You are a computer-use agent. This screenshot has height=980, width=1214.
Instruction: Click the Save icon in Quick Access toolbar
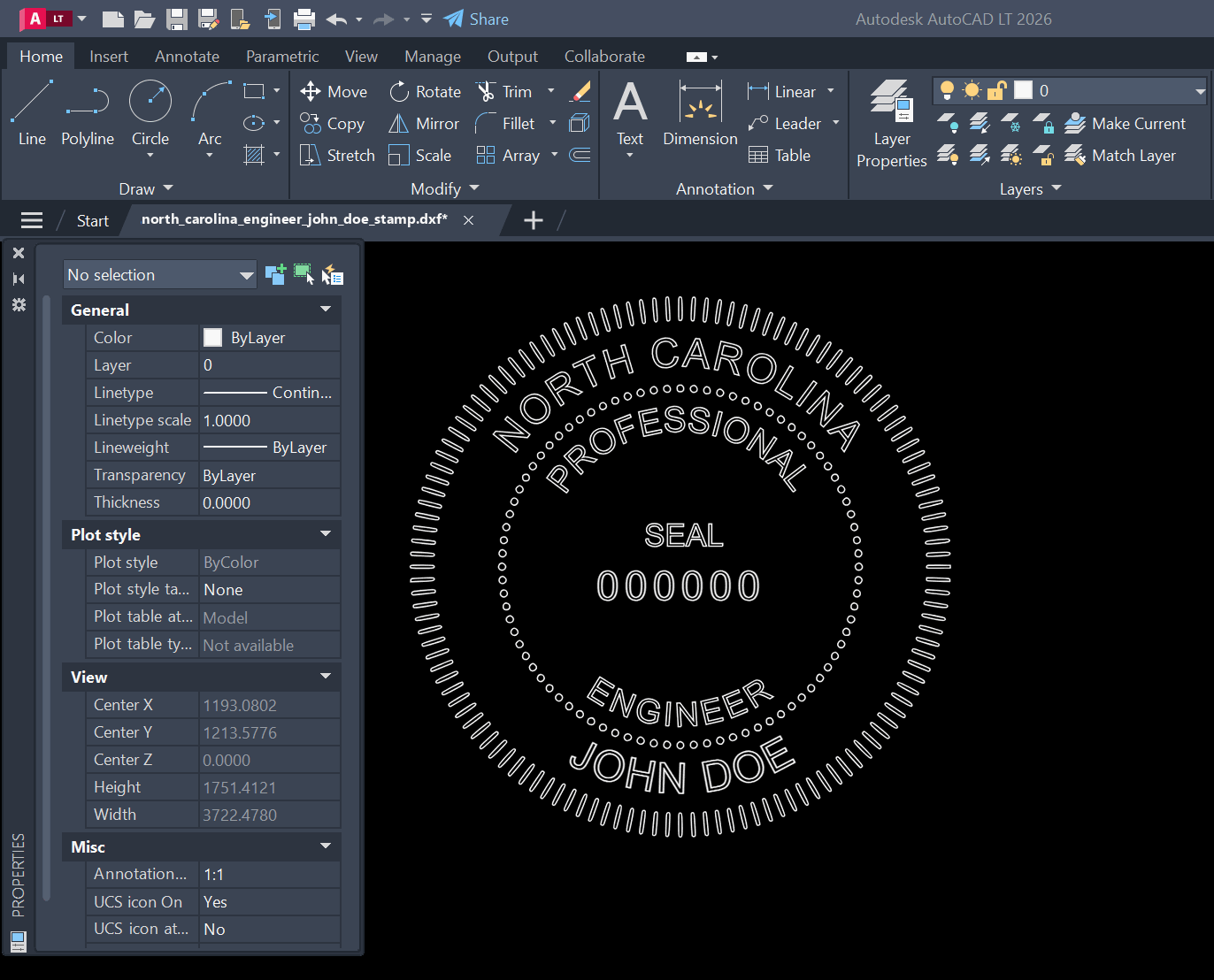pyautogui.click(x=177, y=19)
